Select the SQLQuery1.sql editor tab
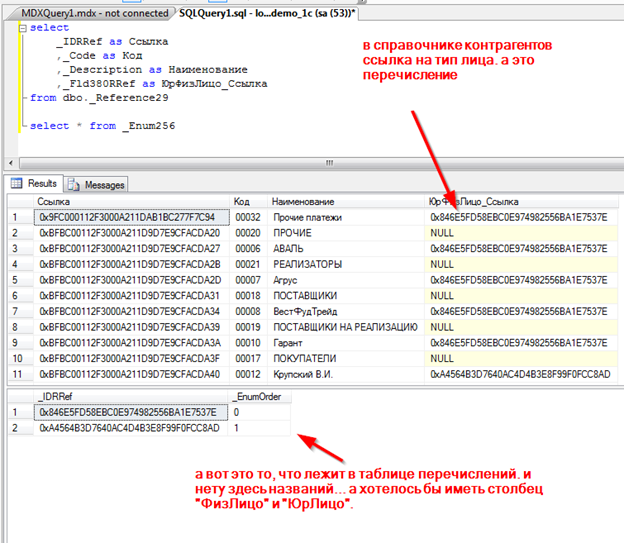This screenshot has height=543, width=624. tap(266, 13)
